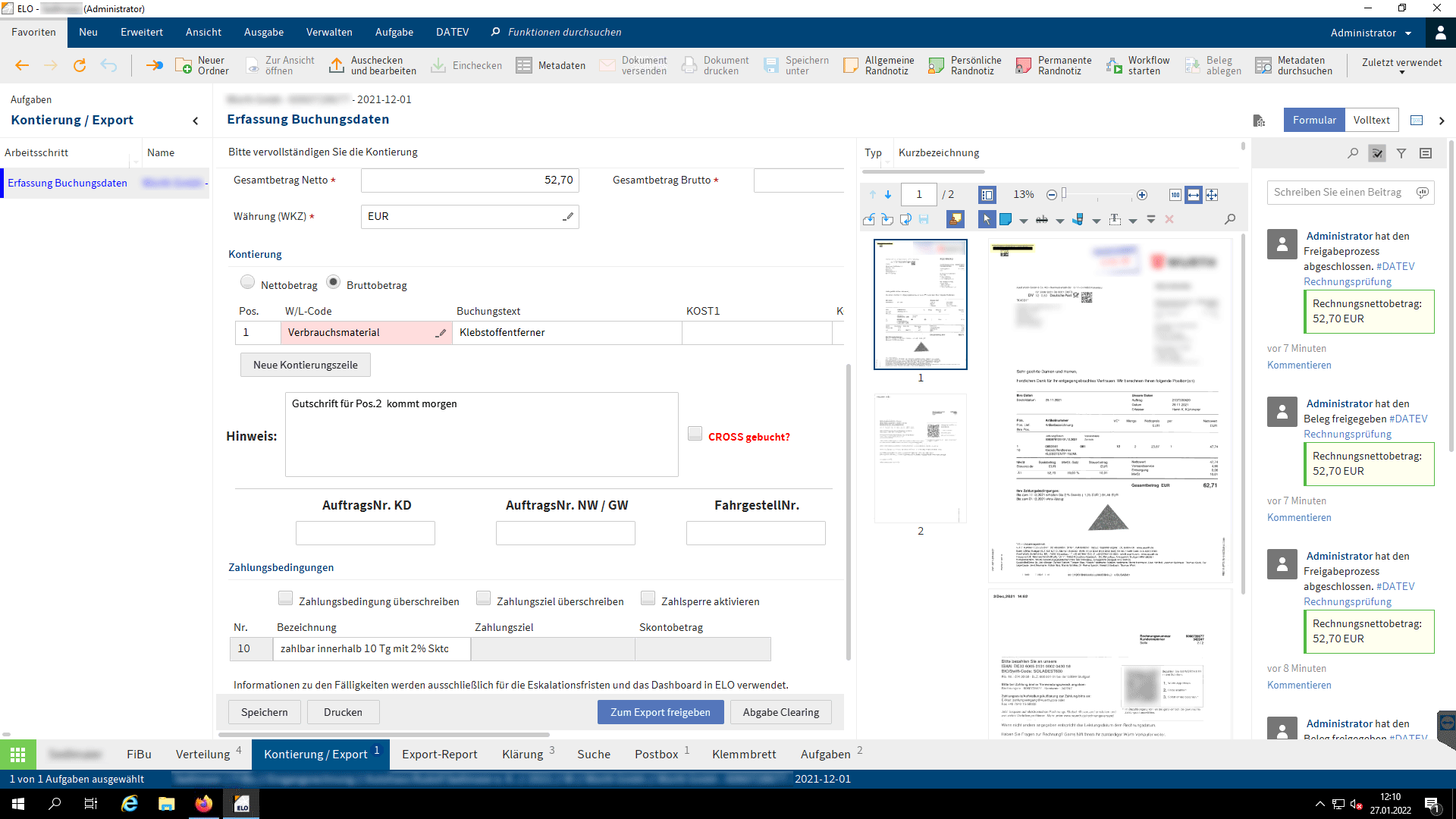Select the Nettobetrag radio button
The height and width of the screenshot is (819, 1456).
247,282
